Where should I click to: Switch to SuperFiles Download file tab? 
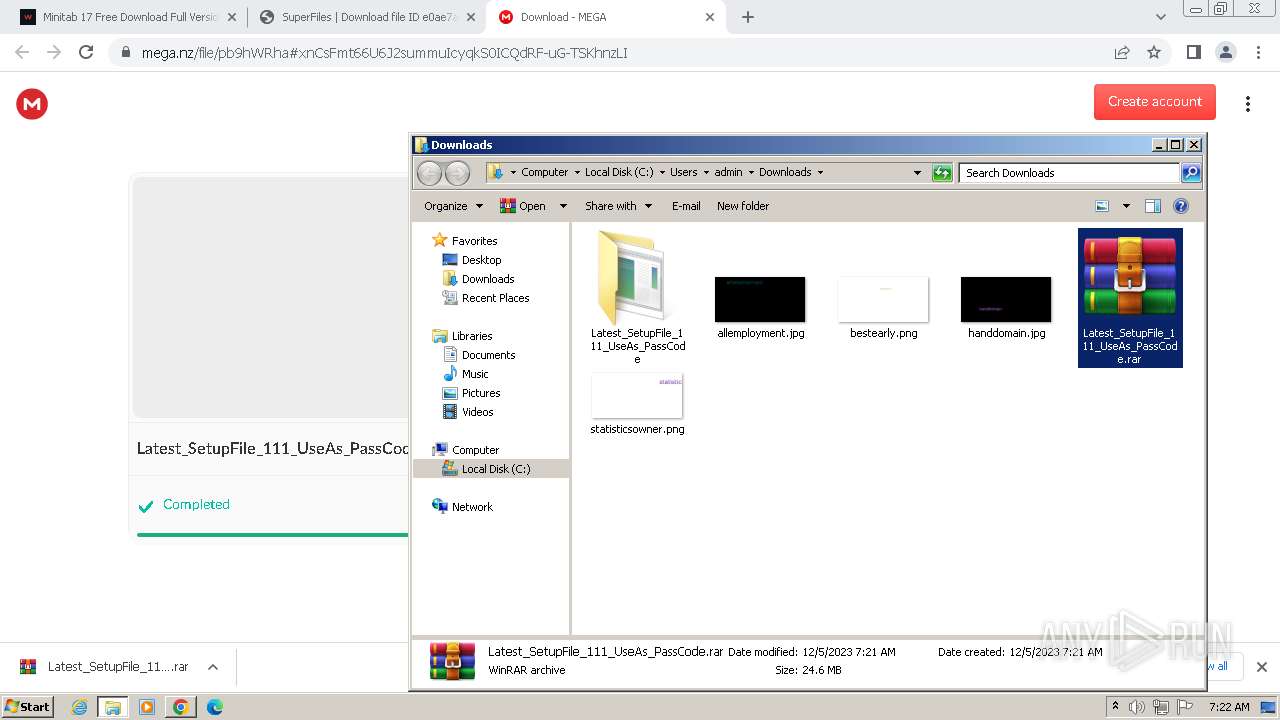pyautogui.click(x=366, y=17)
